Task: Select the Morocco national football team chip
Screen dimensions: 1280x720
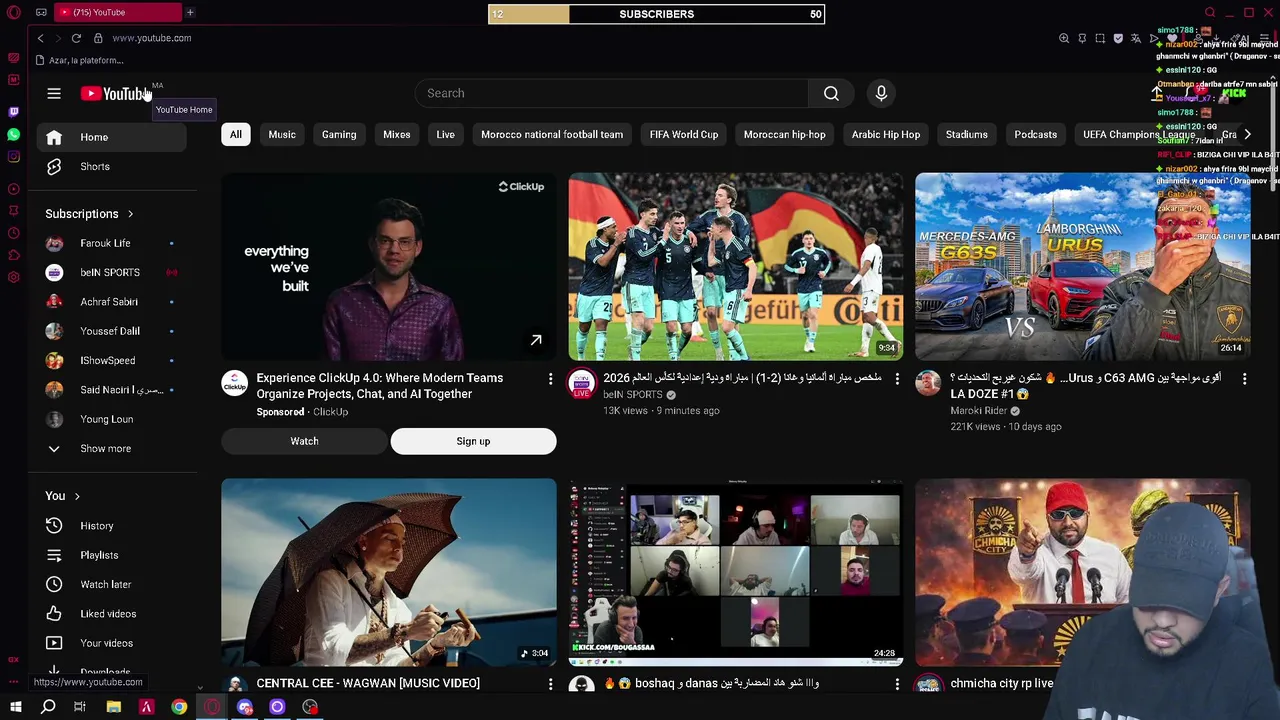Action: pos(552,134)
